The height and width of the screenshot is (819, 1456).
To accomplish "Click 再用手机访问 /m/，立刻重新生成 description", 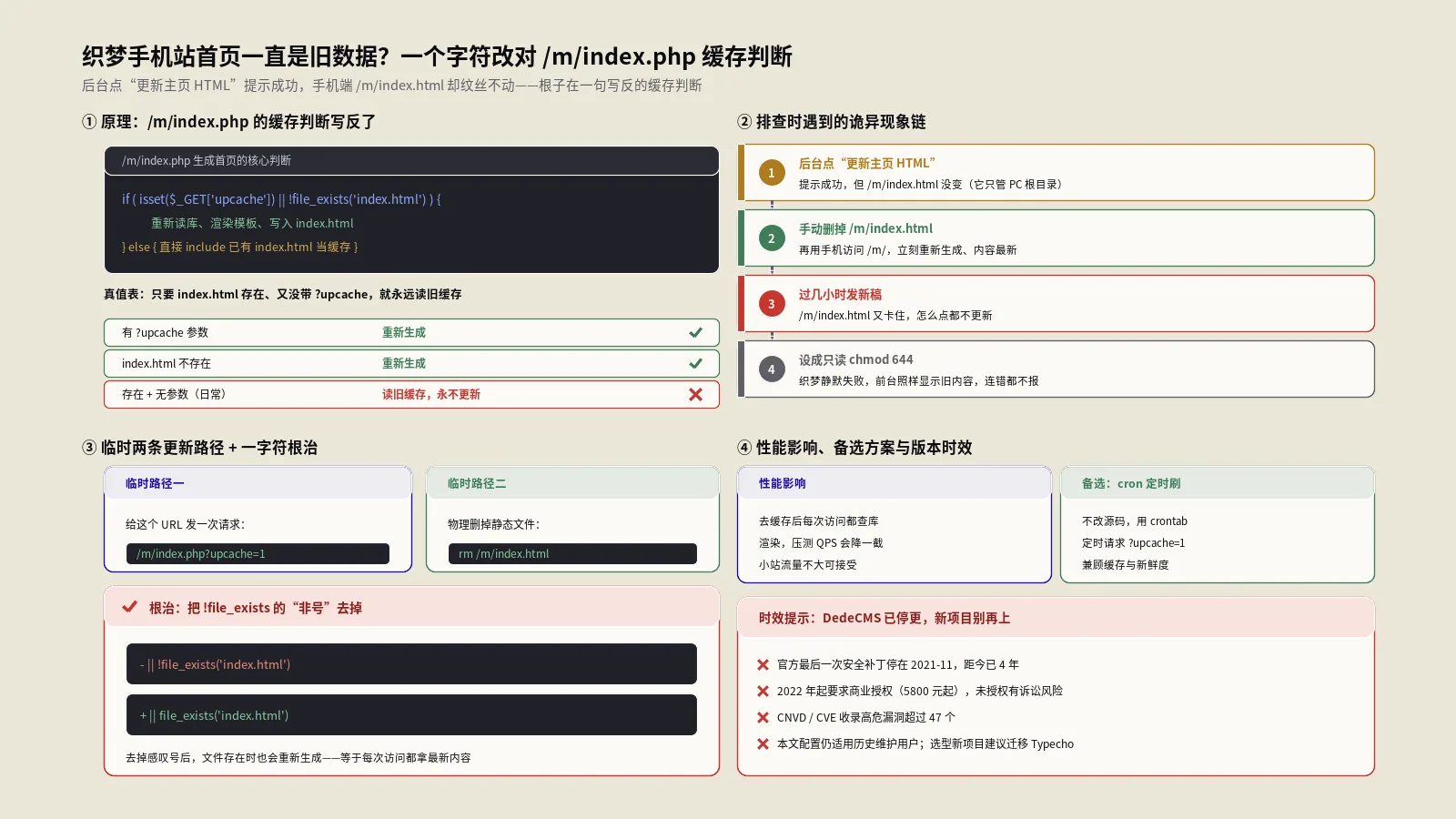I will pyautogui.click(x=907, y=249).
